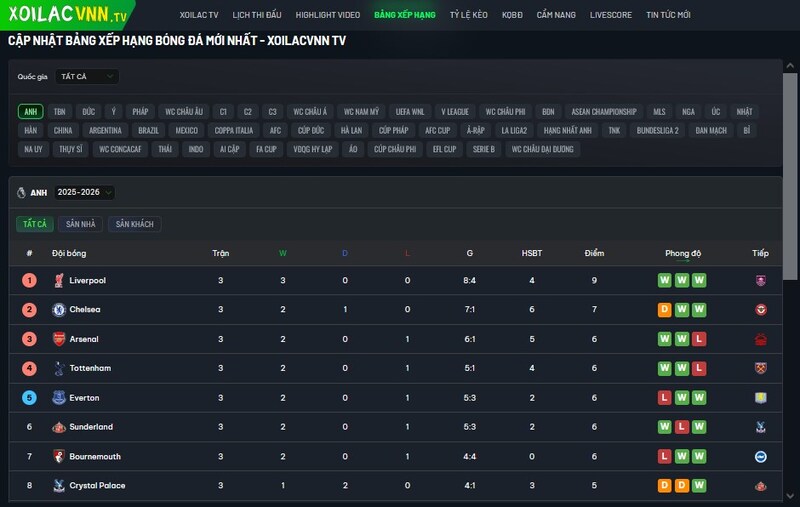Open next opponent crest in Tottenham row

coord(761,368)
